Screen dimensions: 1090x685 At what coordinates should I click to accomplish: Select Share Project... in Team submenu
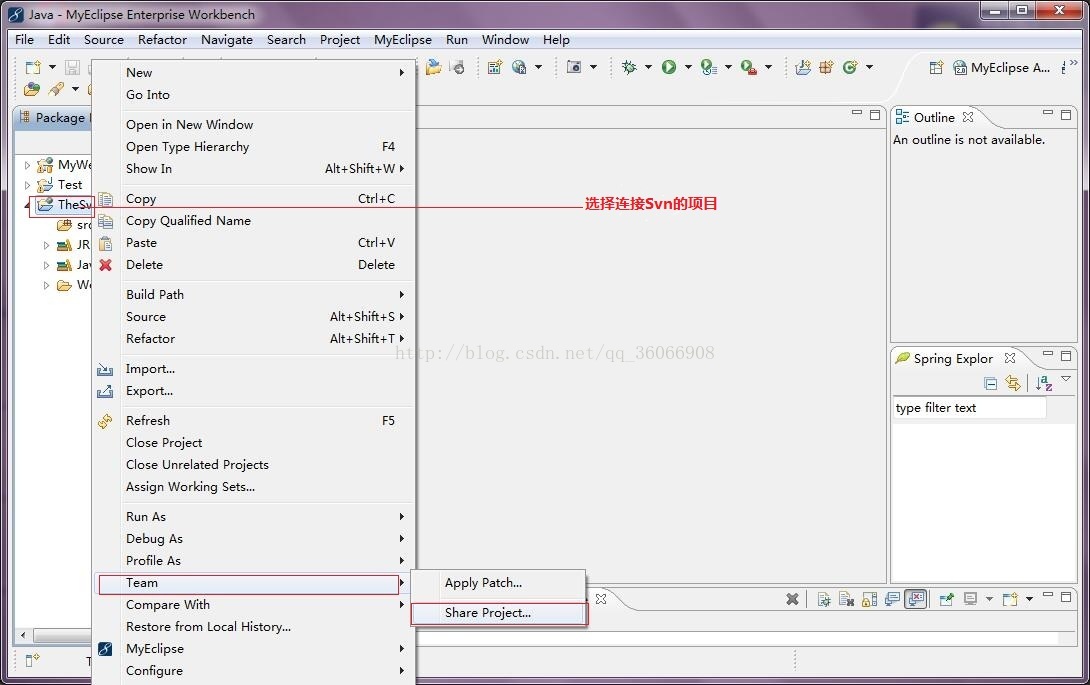(498, 613)
